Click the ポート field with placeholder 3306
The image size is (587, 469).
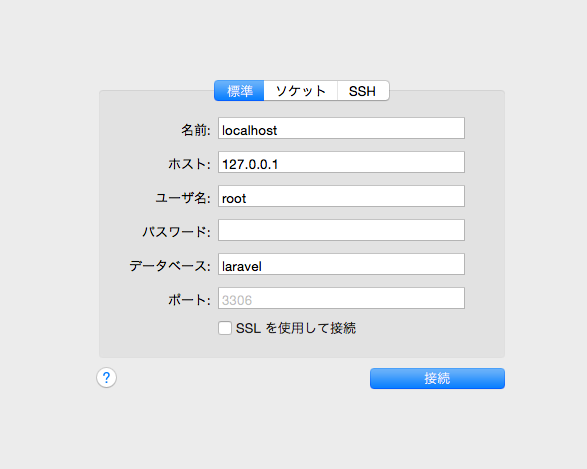coord(341,298)
